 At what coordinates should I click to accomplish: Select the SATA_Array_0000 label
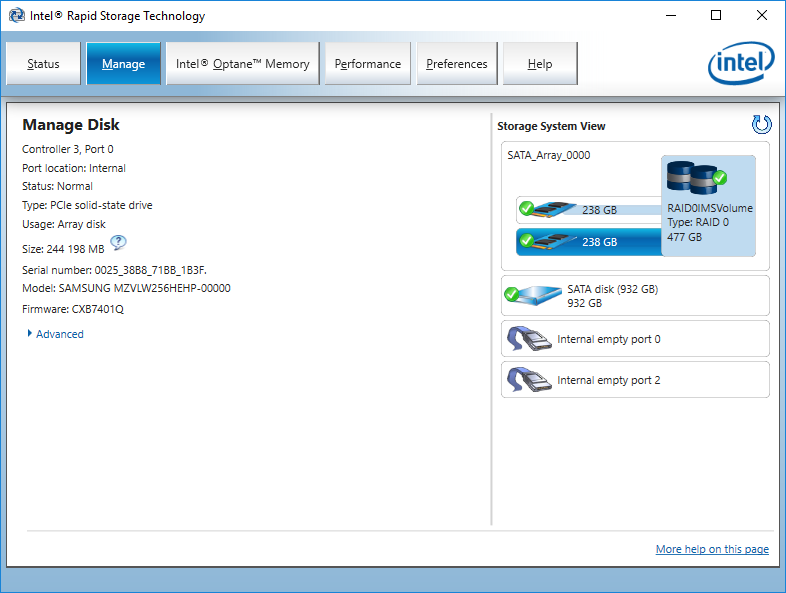click(548, 155)
